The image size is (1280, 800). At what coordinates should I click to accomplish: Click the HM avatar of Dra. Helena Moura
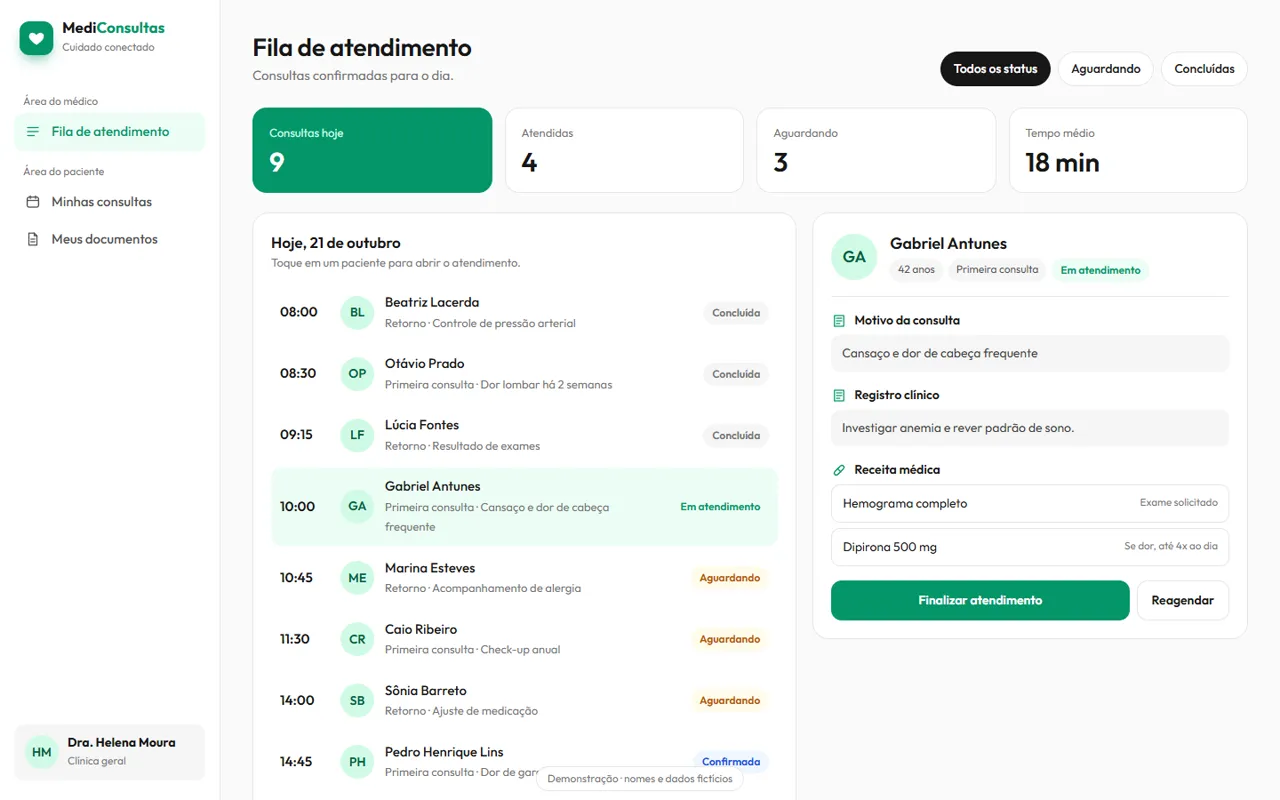42,752
